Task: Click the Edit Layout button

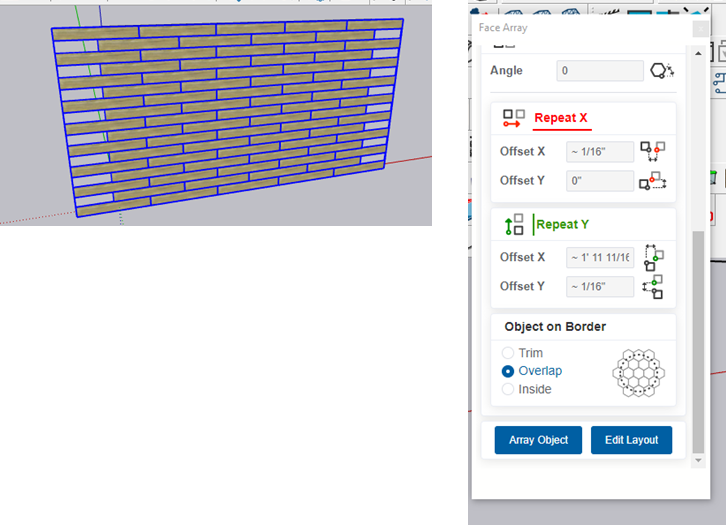Action: (x=631, y=440)
